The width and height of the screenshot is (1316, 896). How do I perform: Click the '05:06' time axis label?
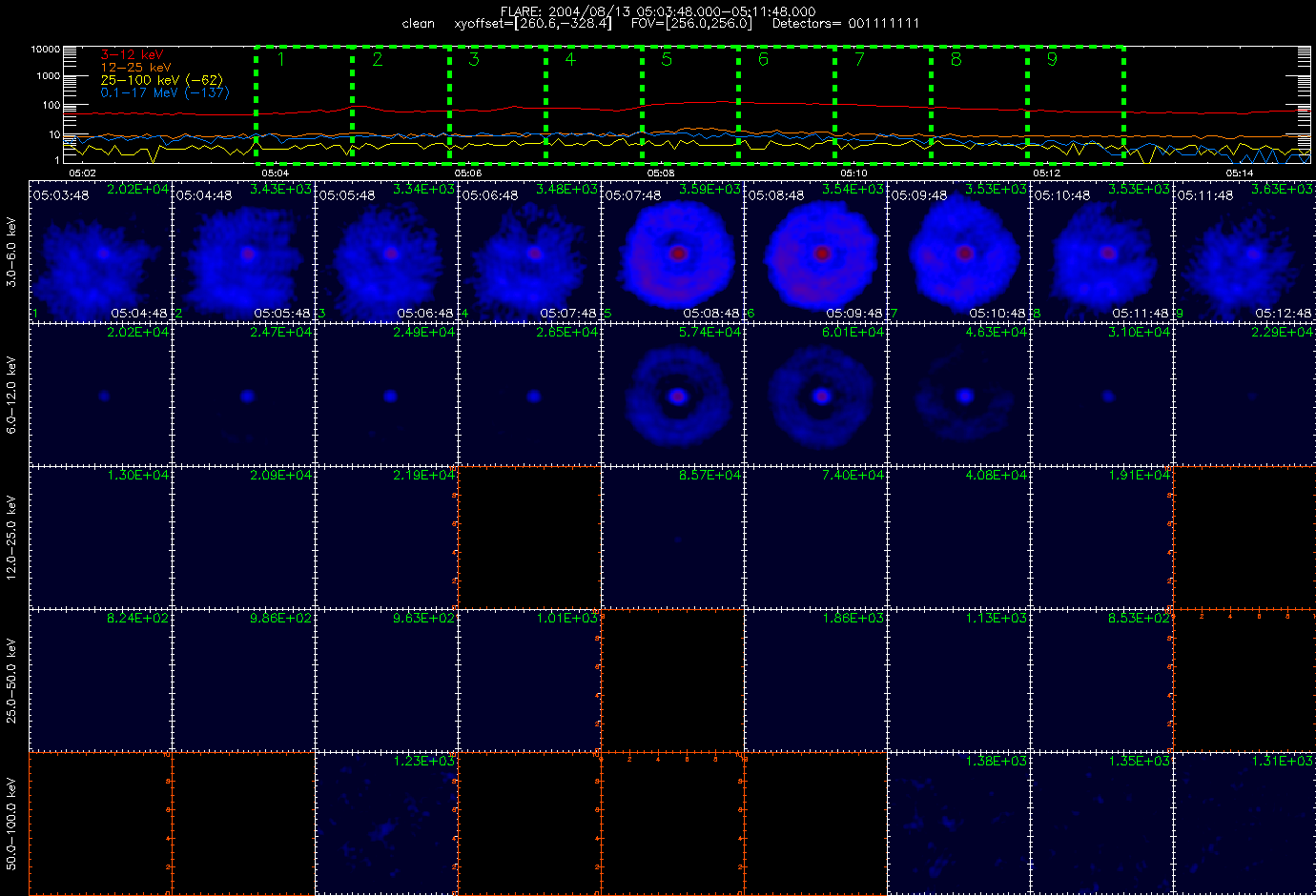click(467, 173)
